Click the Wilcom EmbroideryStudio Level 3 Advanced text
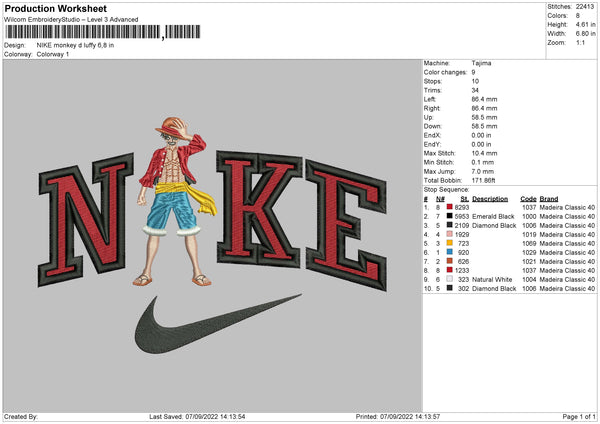Viewport: 600px width, 424px height. click(x=71, y=20)
